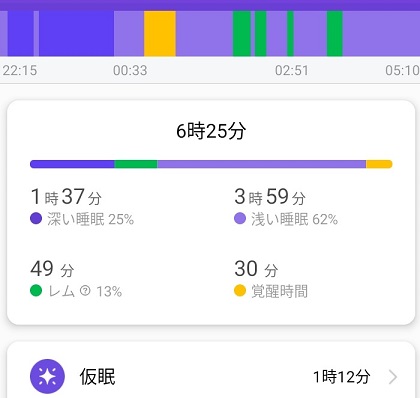Tap the 浅い睡眠 62% label
The height and width of the screenshot is (398, 420).
click(295, 219)
